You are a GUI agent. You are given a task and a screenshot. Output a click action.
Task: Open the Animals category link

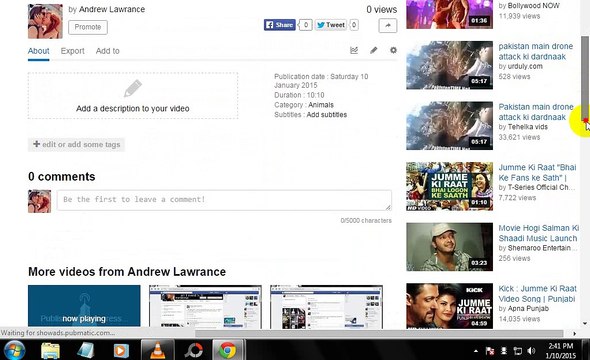321,105
